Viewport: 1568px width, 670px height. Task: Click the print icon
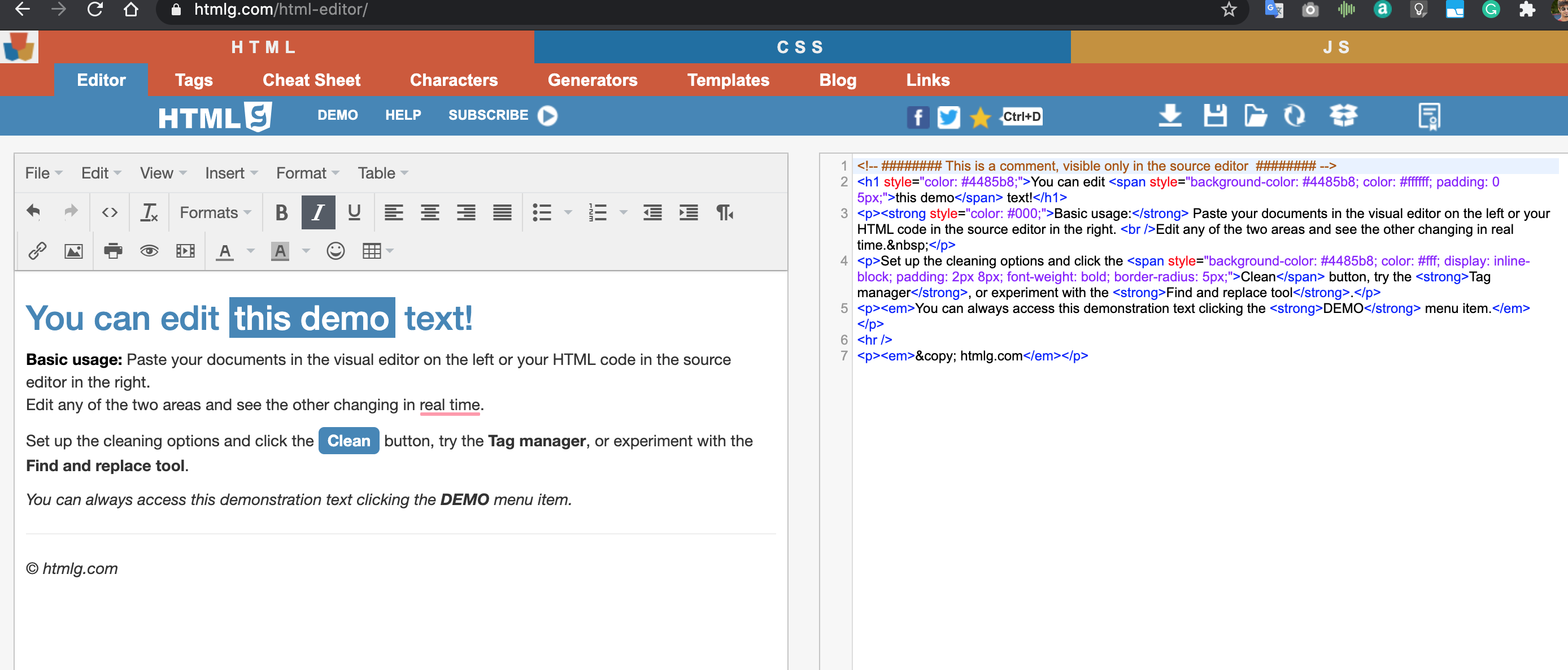[x=112, y=251]
